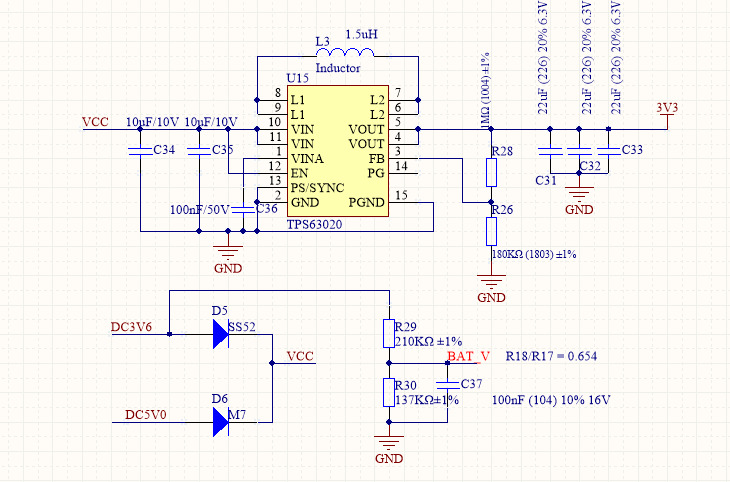This screenshot has height=482, width=730.
Task: Click the '210KΩ ±1%' value text
Action: click(x=428, y=341)
